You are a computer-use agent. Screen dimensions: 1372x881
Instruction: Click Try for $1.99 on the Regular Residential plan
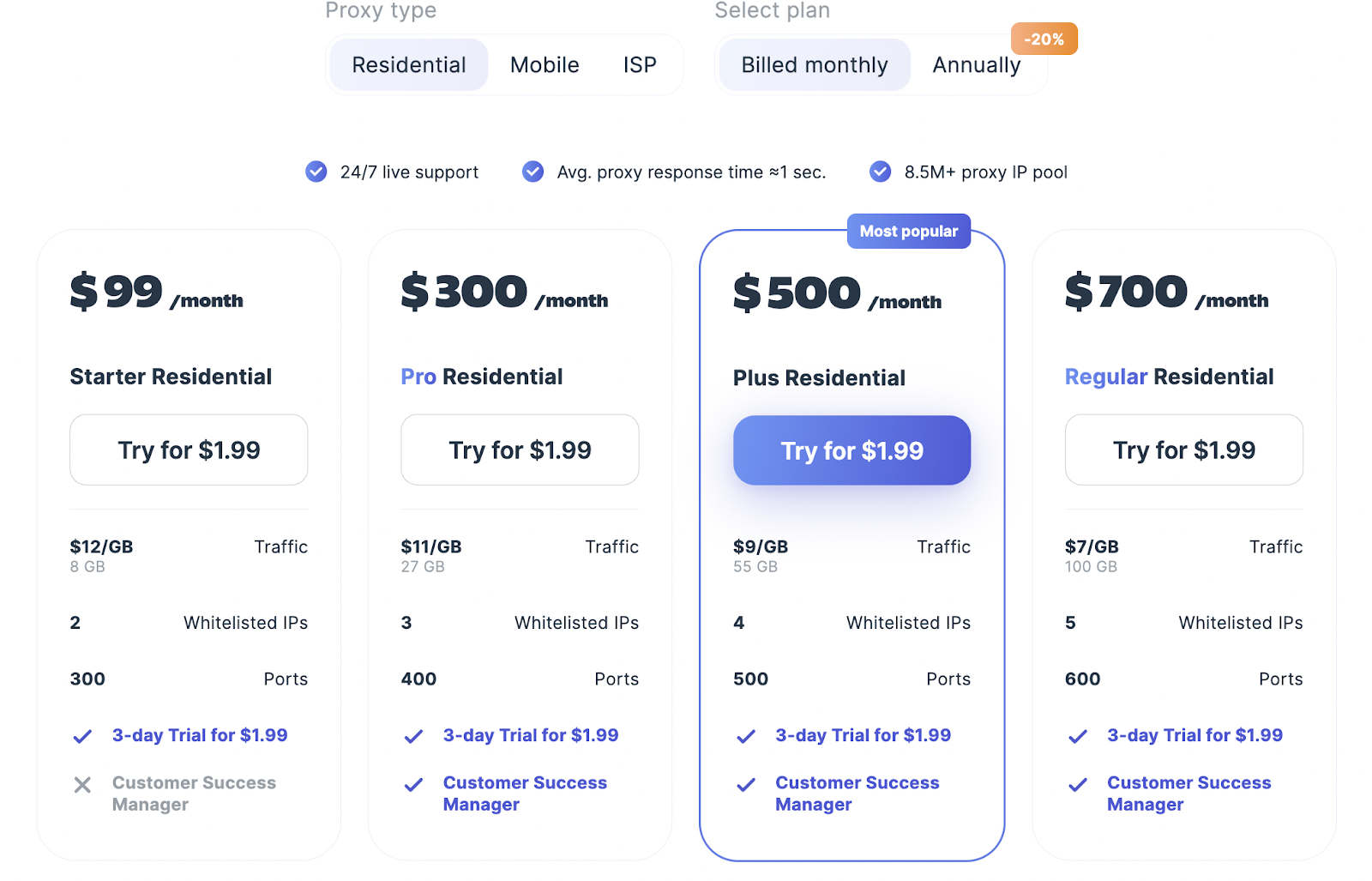tap(1183, 450)
